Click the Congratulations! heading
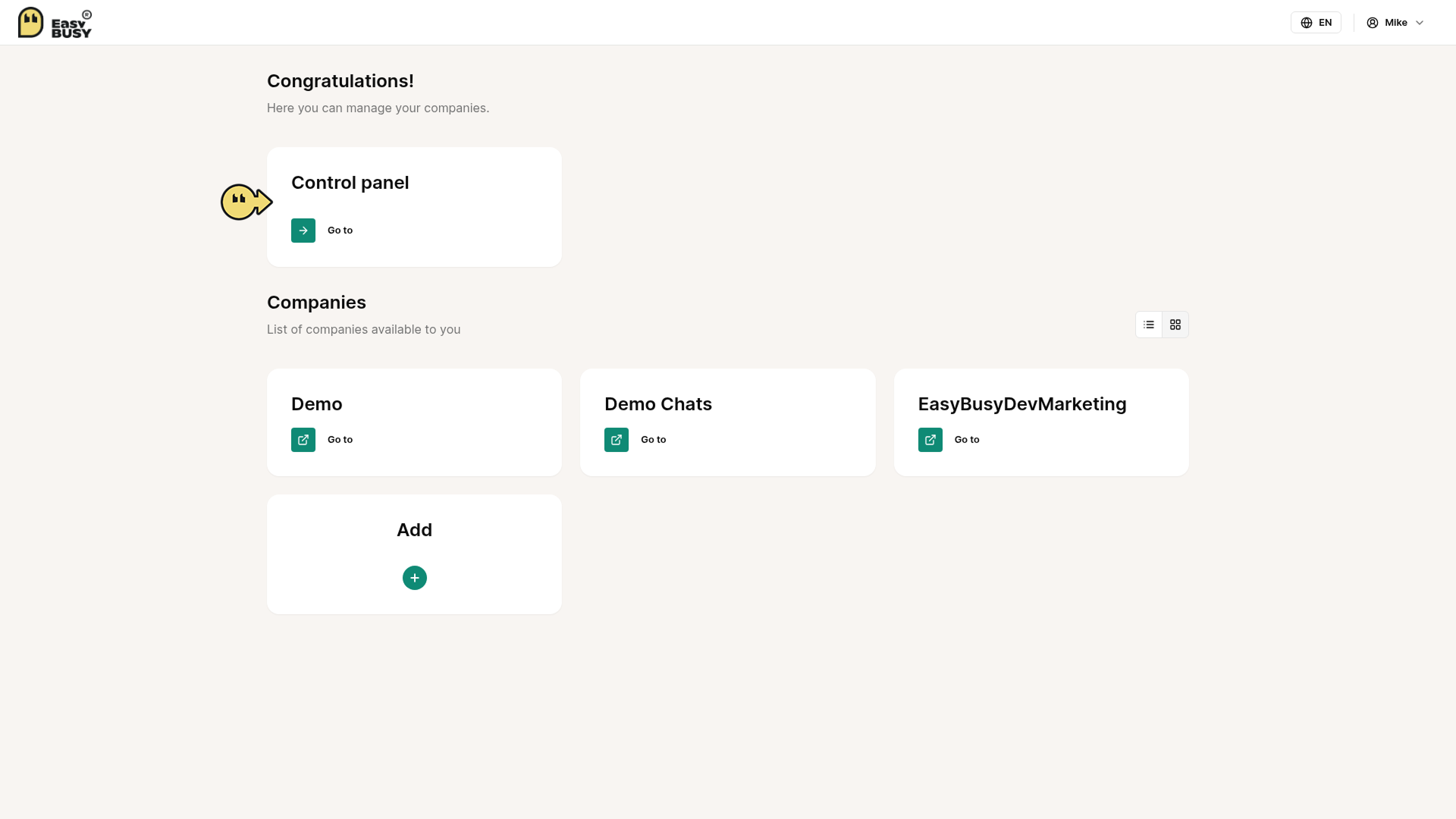 point(340,81)
